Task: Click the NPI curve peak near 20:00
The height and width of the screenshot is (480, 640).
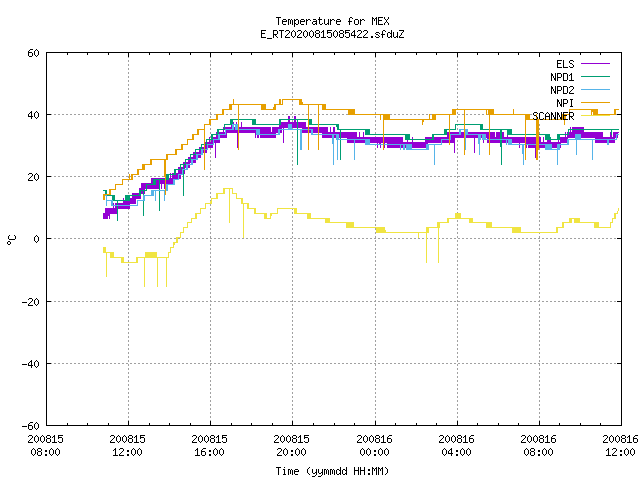Action: [x=291, y=100]
